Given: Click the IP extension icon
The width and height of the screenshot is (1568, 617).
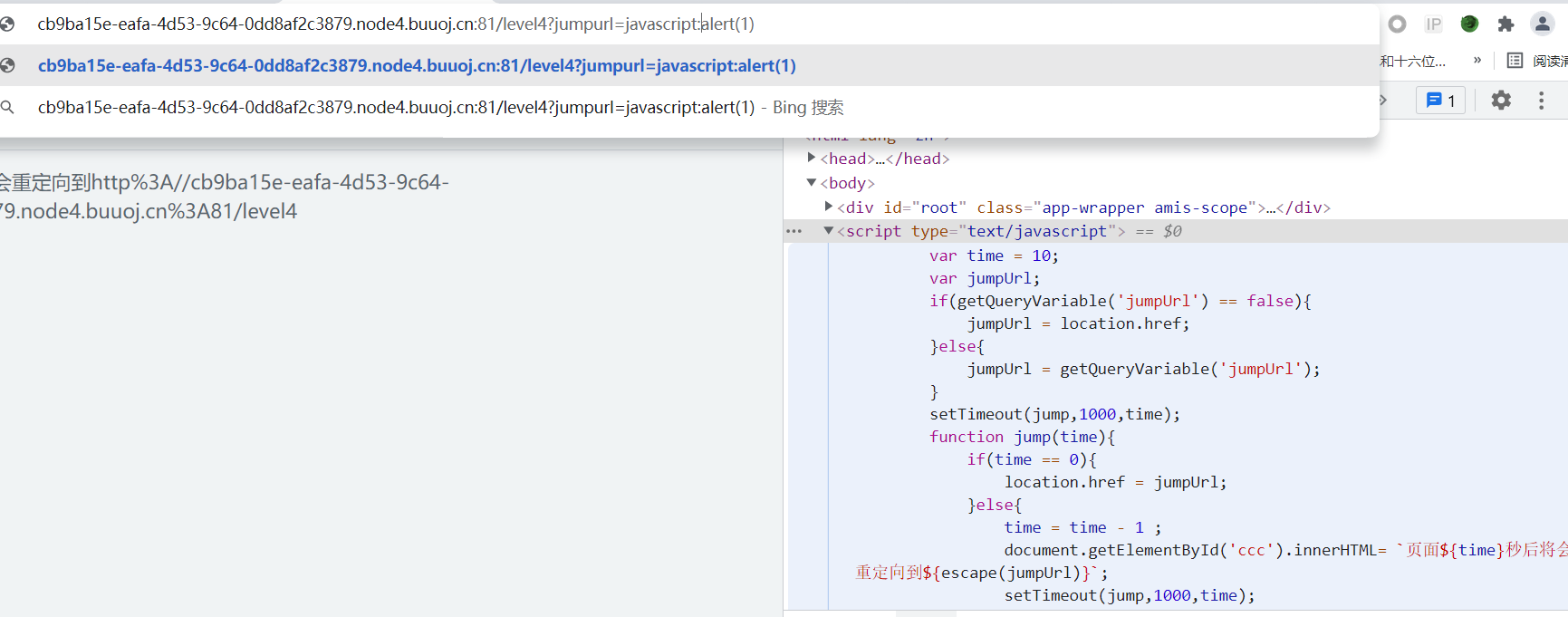Looking at the screenshot, I should pos(1433,24).
